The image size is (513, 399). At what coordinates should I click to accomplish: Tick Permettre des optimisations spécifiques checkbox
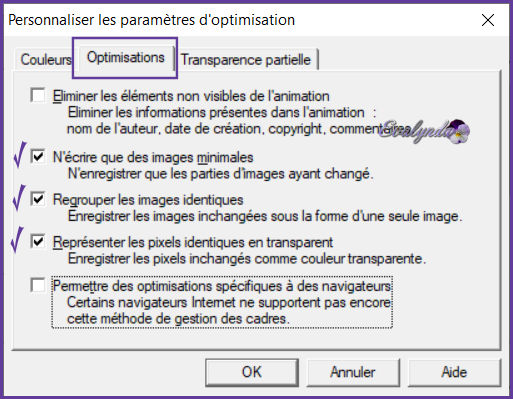coord(38,285)
